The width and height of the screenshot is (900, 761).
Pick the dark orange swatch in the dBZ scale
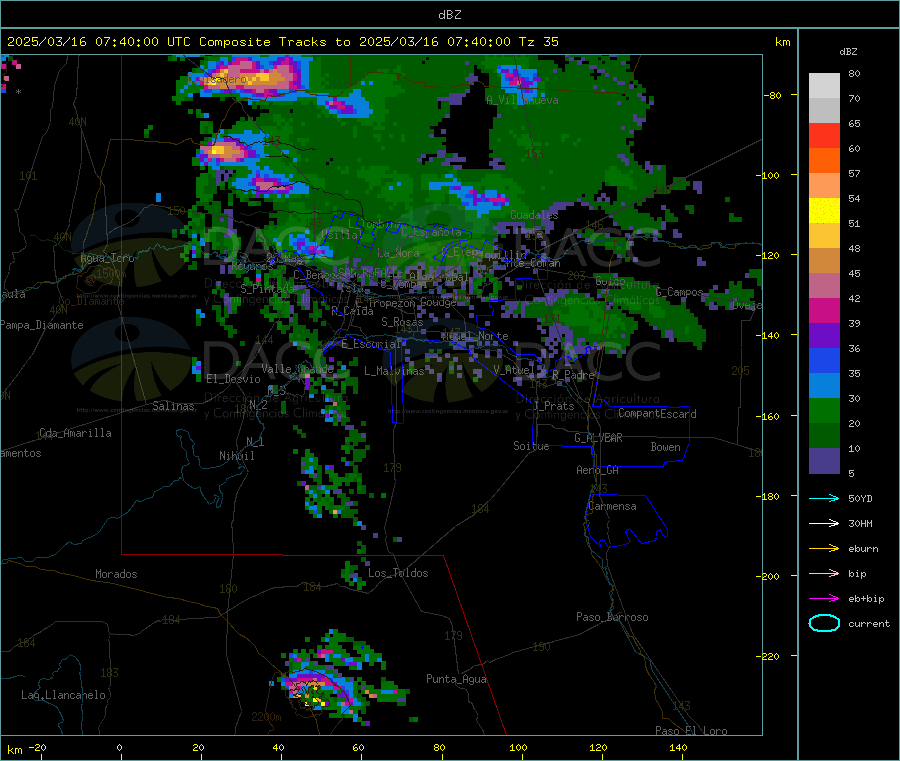click(x=824, y=161)
